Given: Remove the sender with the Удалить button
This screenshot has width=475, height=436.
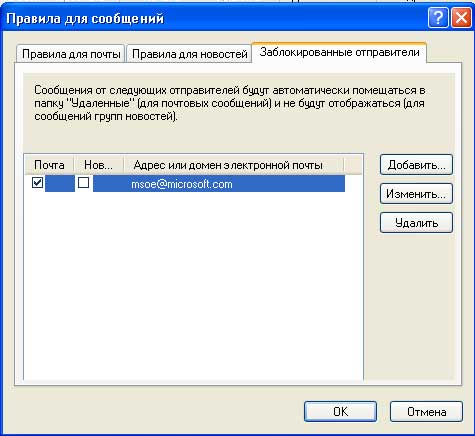Looking at the screenshot, I should point(416,223).
